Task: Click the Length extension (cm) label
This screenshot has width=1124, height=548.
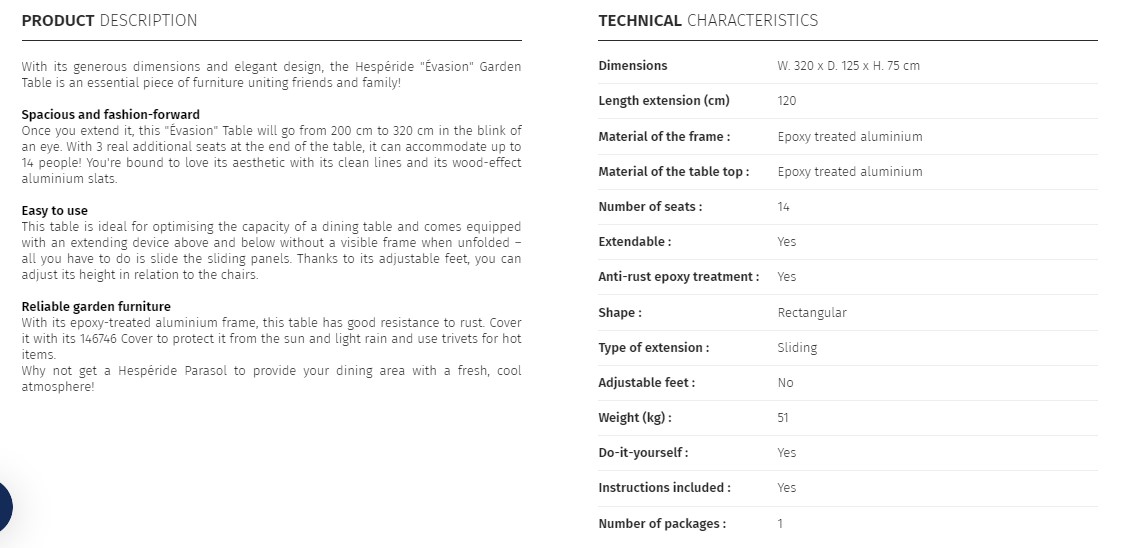Action: pyautogui.click(x=664, y=100)
